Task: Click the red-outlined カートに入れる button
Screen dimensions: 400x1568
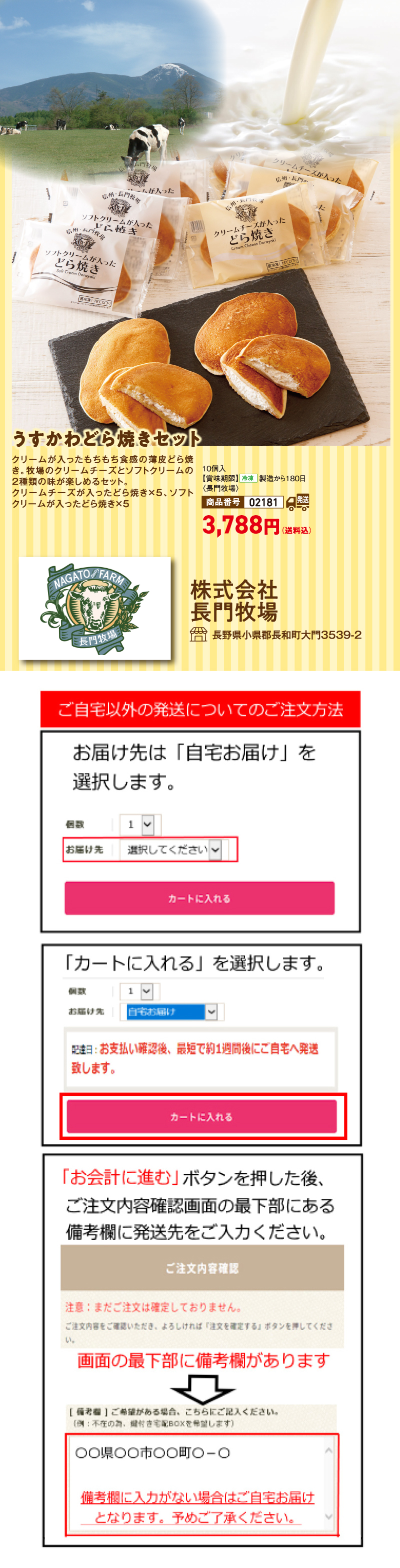Action: (x=201, y=1116)
